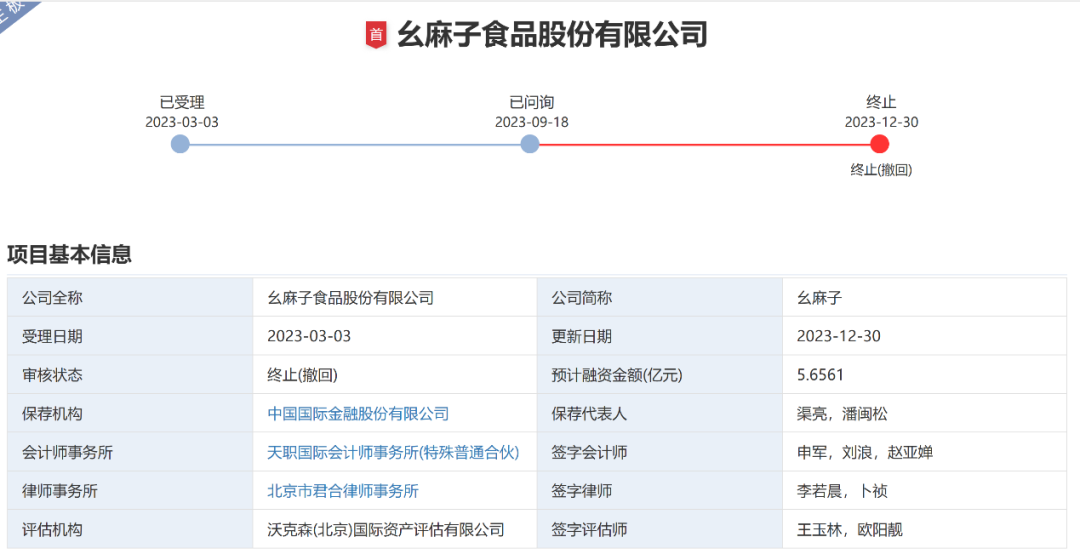Screen dimensions: 1080x554
Task: Click the 公司简称 label cell
Action: 660,298
